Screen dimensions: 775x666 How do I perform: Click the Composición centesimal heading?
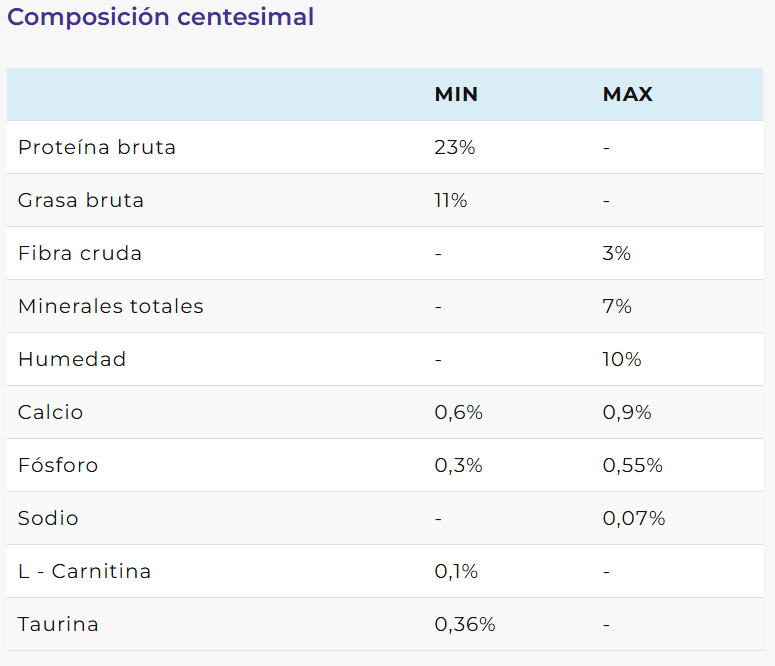pos(161,17)
